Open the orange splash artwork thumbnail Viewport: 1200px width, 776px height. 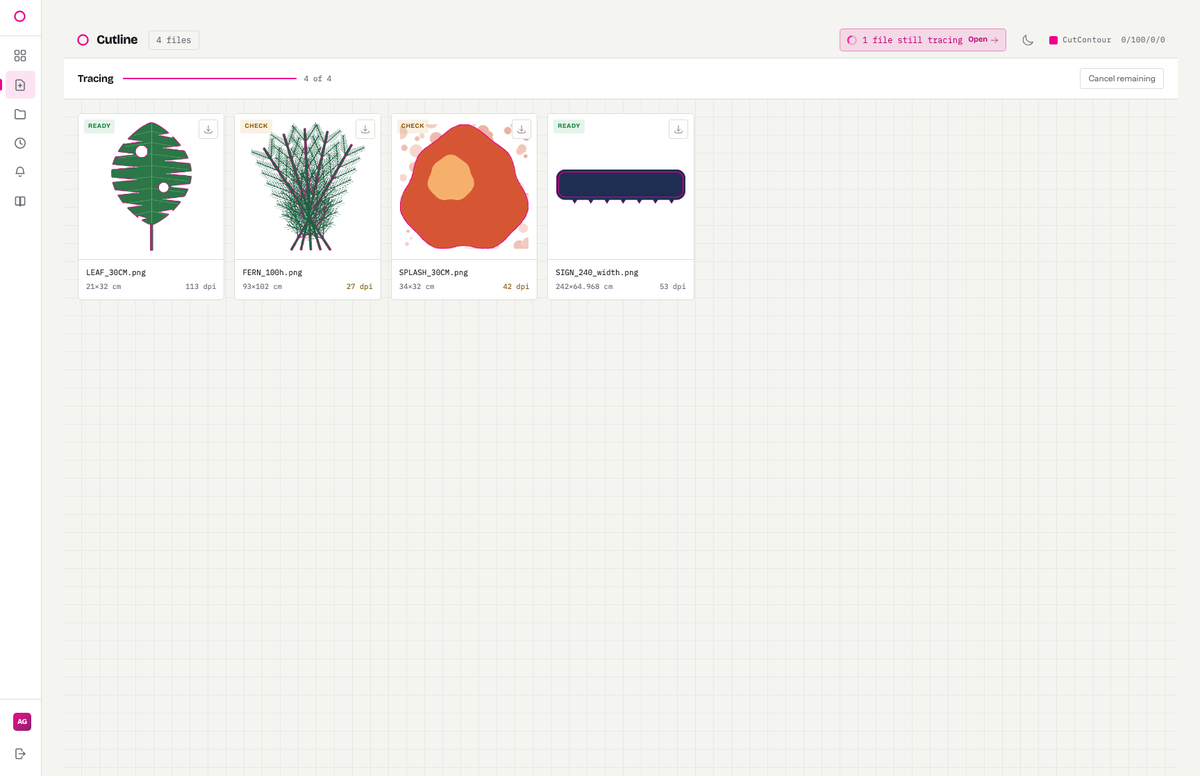pyautogui.click(x=464, y=187)
